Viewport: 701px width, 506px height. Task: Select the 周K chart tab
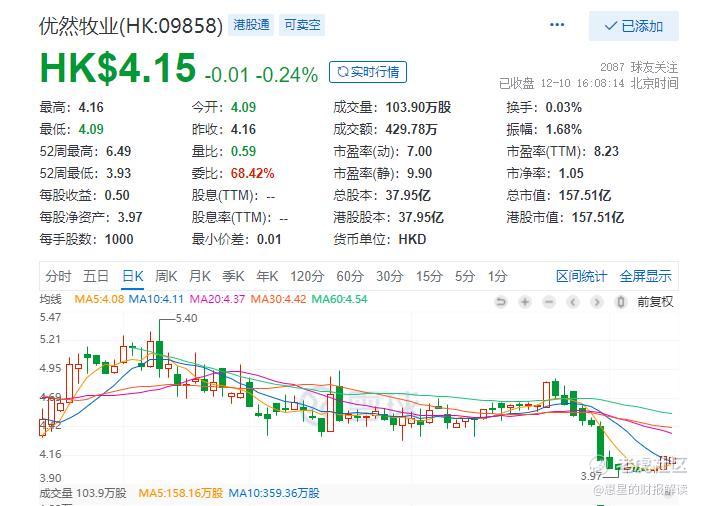166,276
